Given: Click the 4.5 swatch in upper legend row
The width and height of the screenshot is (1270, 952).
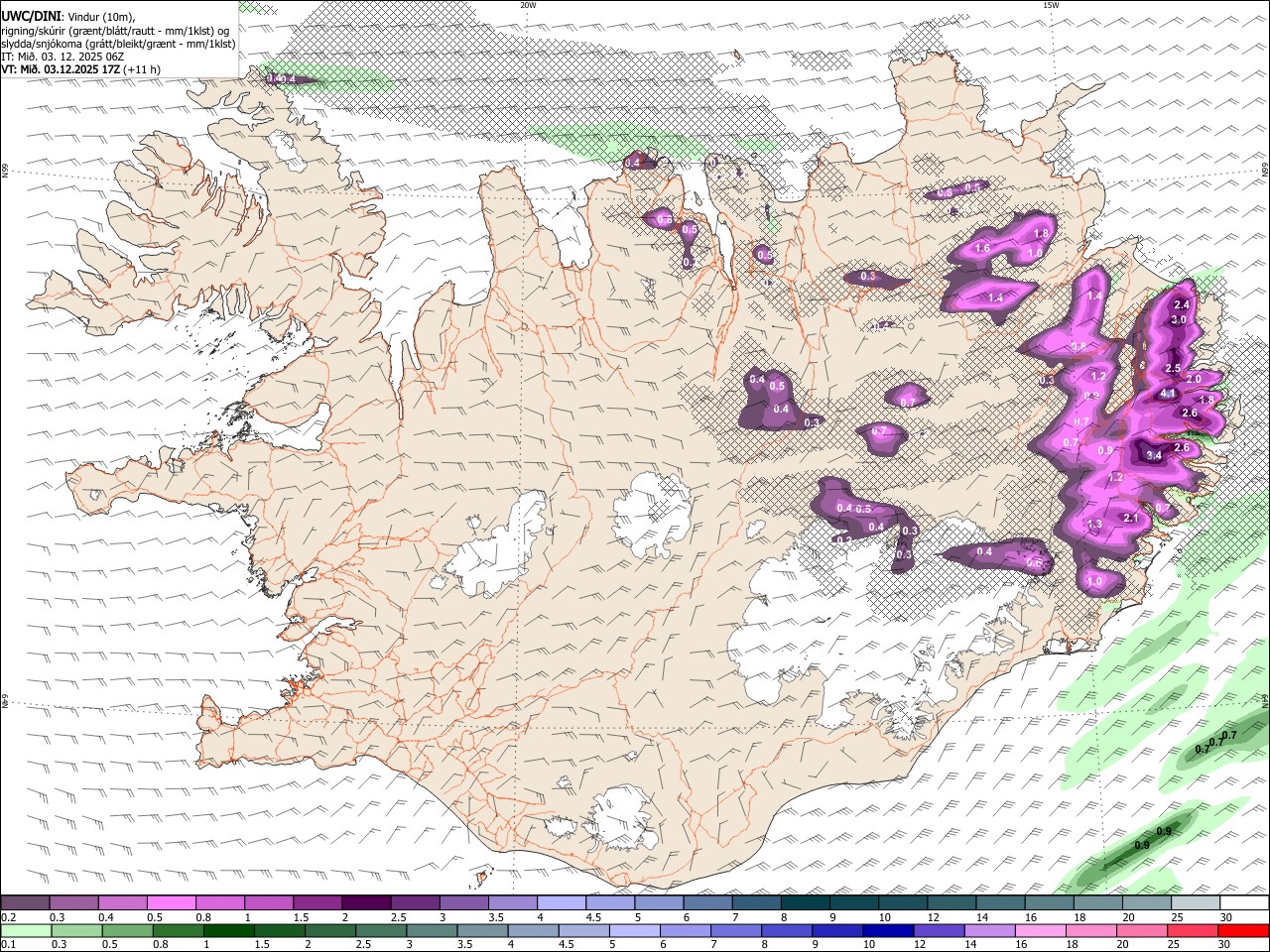Looking at the screenshot, I should [x=609, y=902].
